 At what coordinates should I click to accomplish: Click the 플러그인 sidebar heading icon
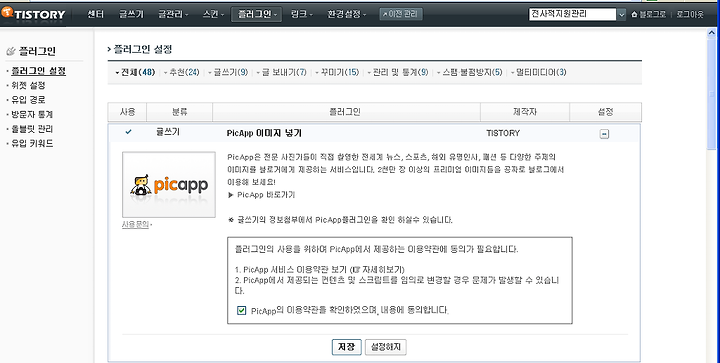coord(11,51)
